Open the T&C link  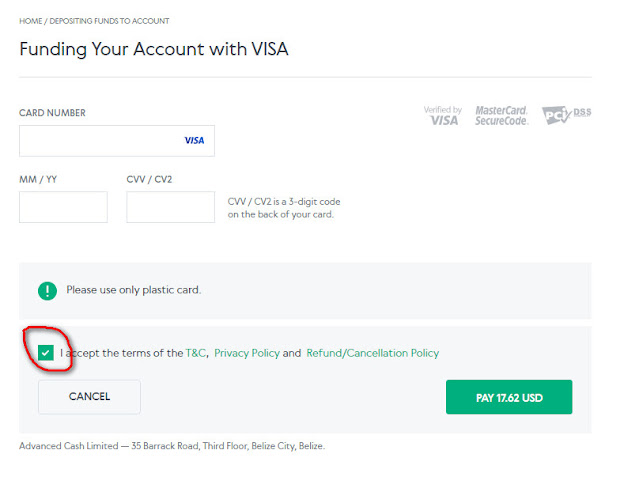point(196,353)
